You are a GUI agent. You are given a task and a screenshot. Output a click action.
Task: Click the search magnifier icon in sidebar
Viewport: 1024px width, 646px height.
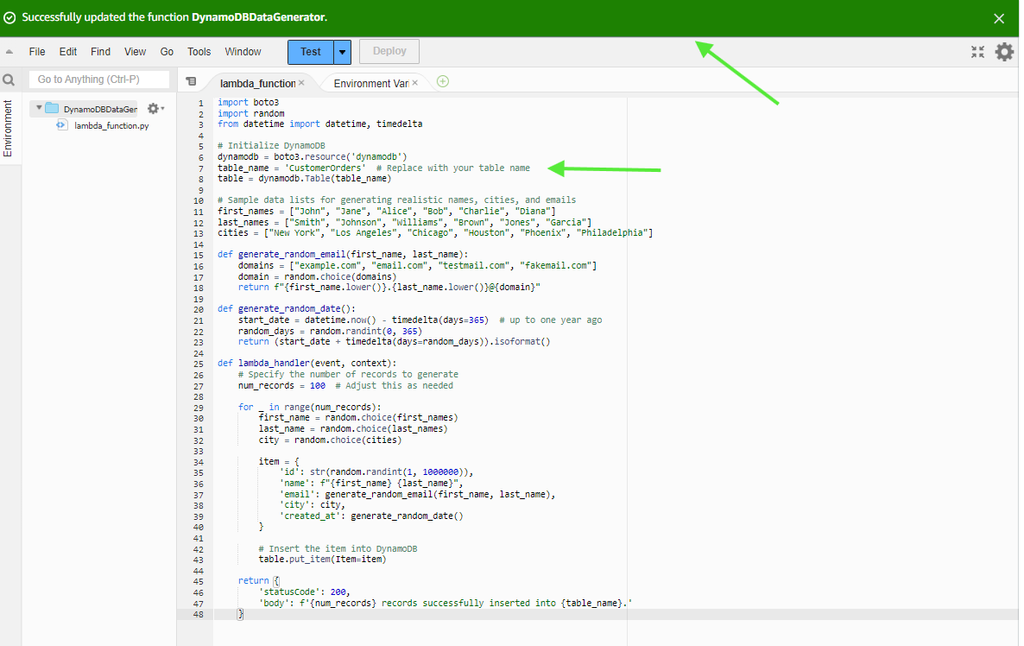pos(9,80)
